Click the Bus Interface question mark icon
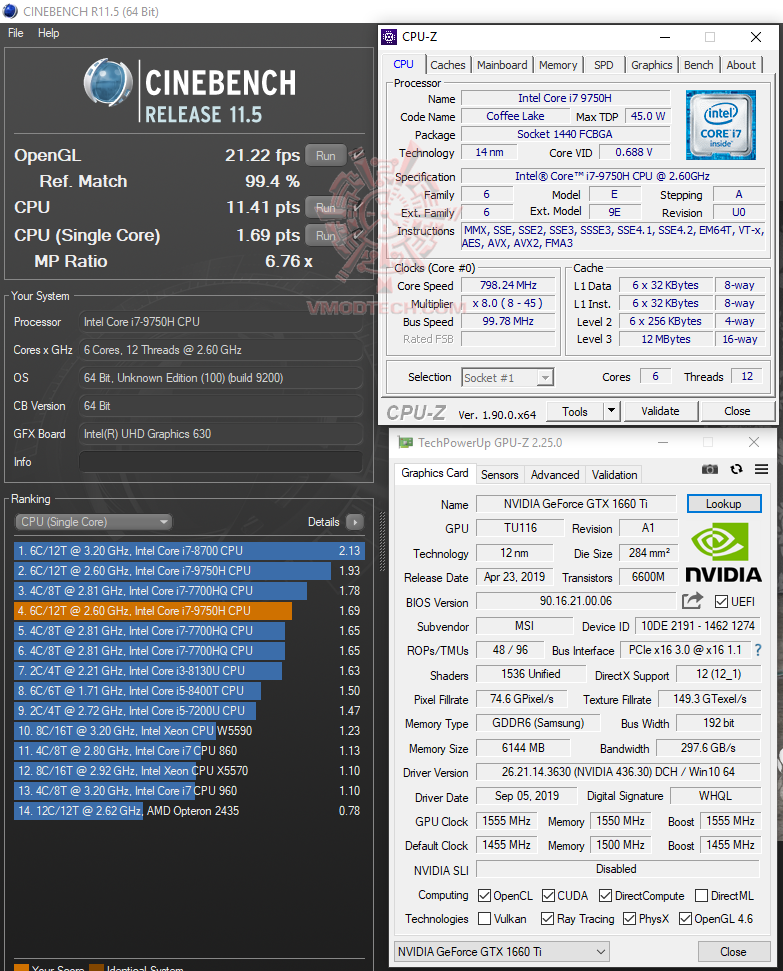 pyautogui.click(x=758, y=650)
